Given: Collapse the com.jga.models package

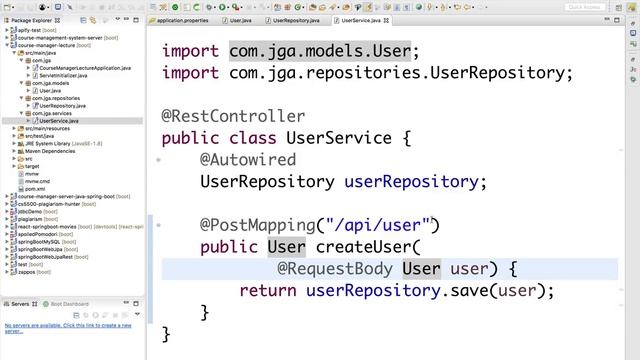Looking at the screenshot, I should coord(21,83).
